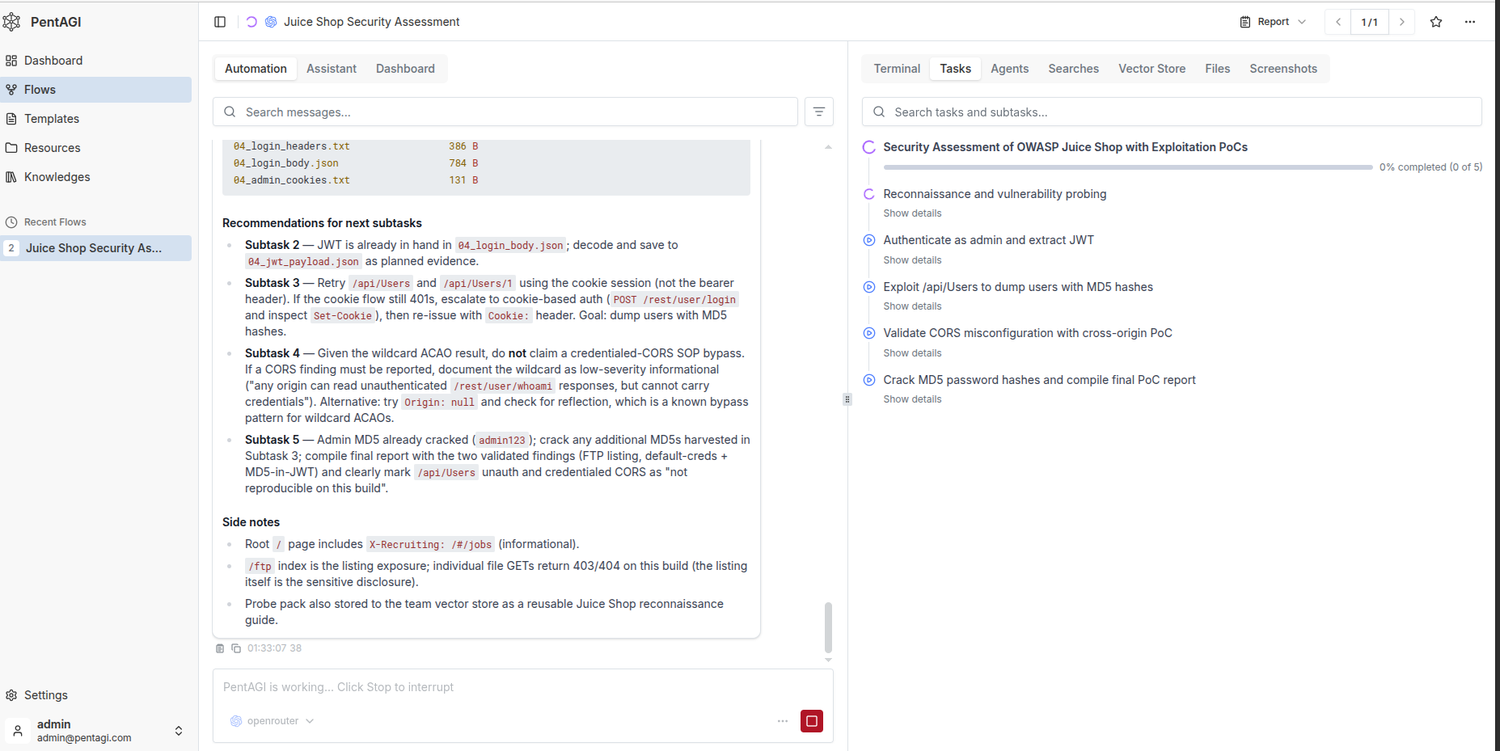1500x751 pixels.
Task: Focus the Search messages field
Action: [x=505, y=112]
